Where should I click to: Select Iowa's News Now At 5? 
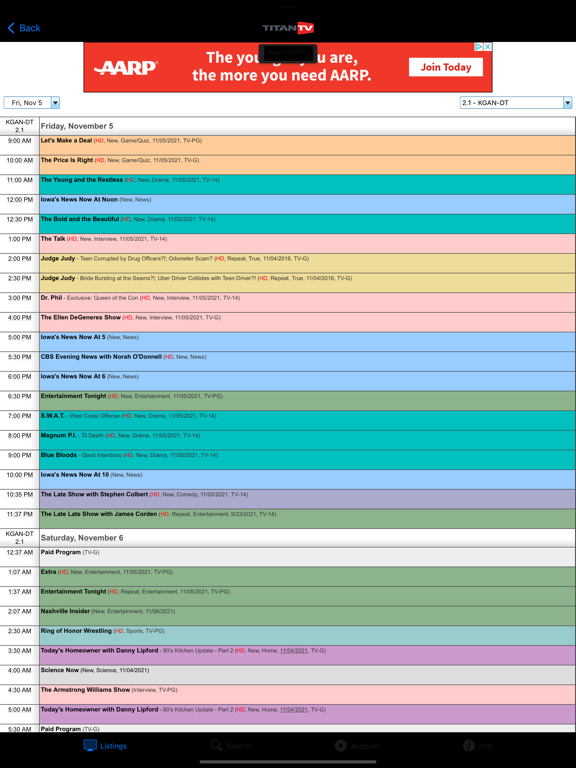[307, 342]
